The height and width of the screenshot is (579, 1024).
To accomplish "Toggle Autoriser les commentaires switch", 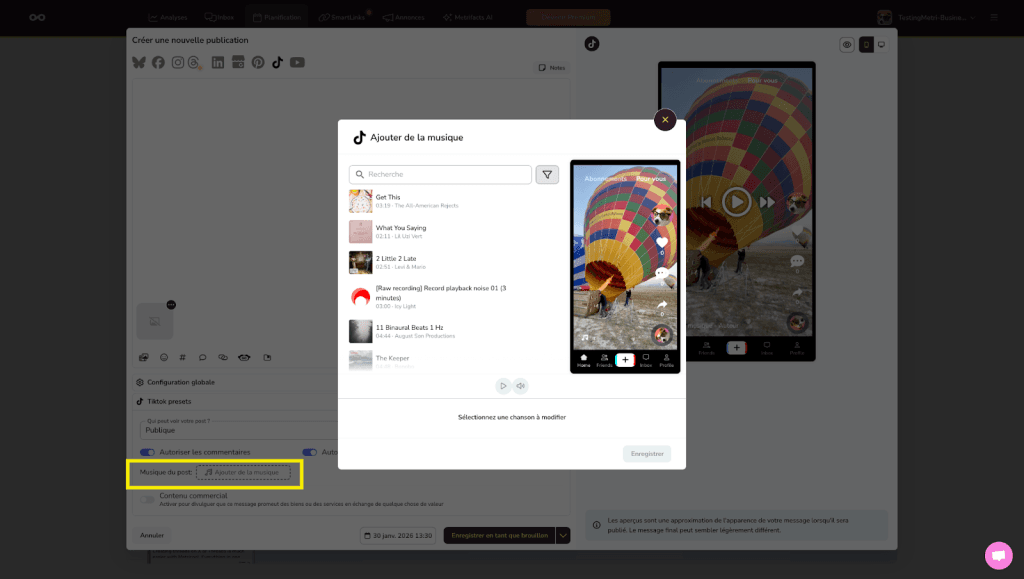I will (x=147, y=452).
